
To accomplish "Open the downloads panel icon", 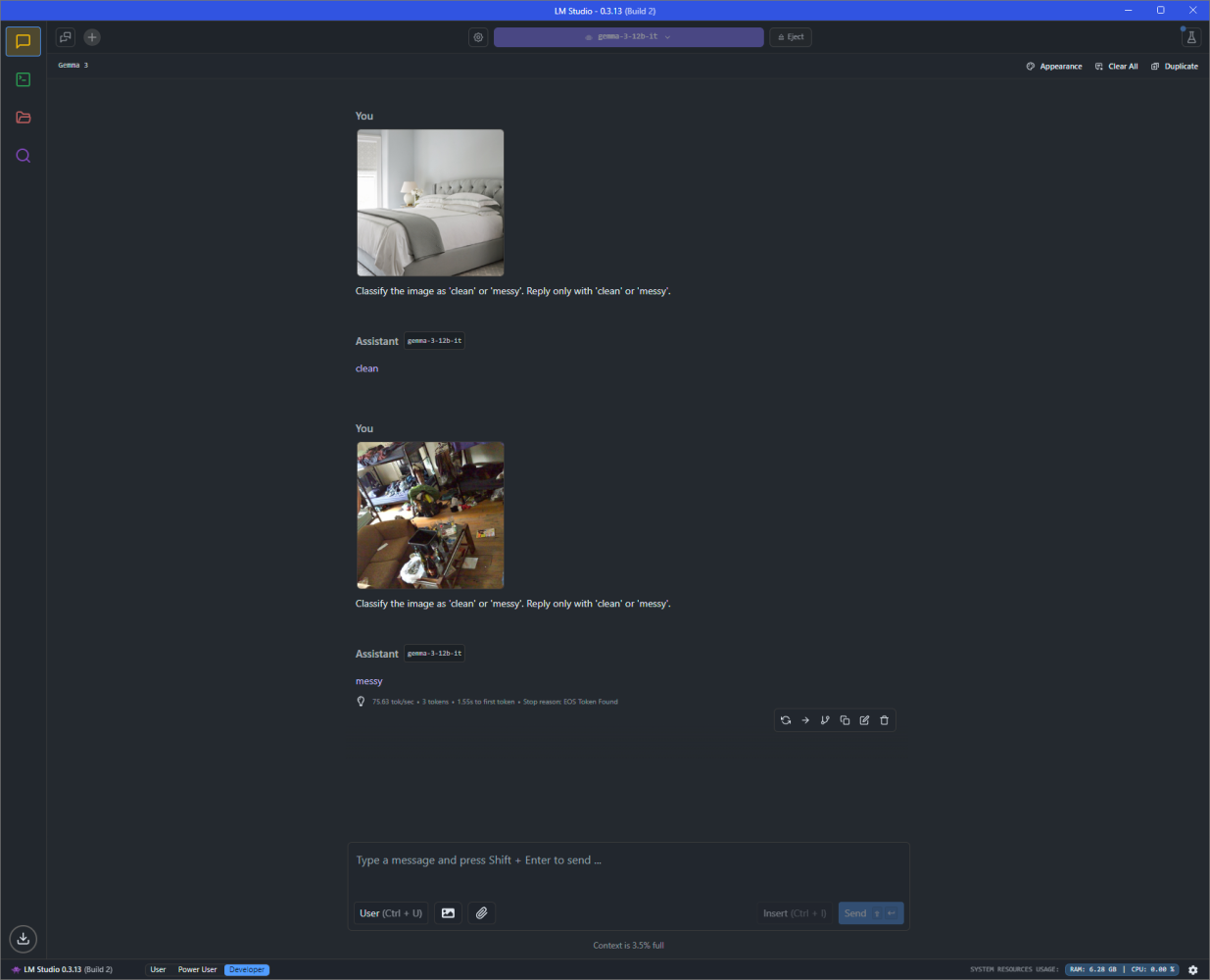I will click(24, 939).
